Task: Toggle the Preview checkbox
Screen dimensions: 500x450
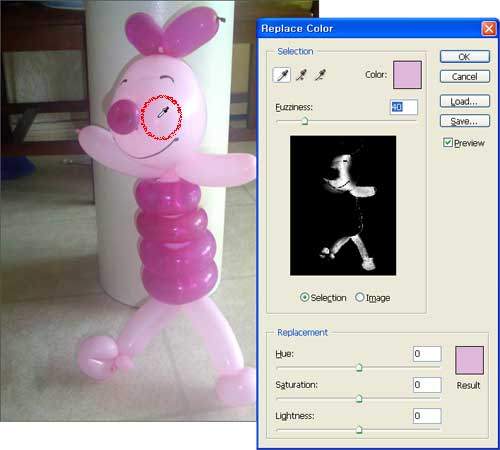Action: pos(447,143)
